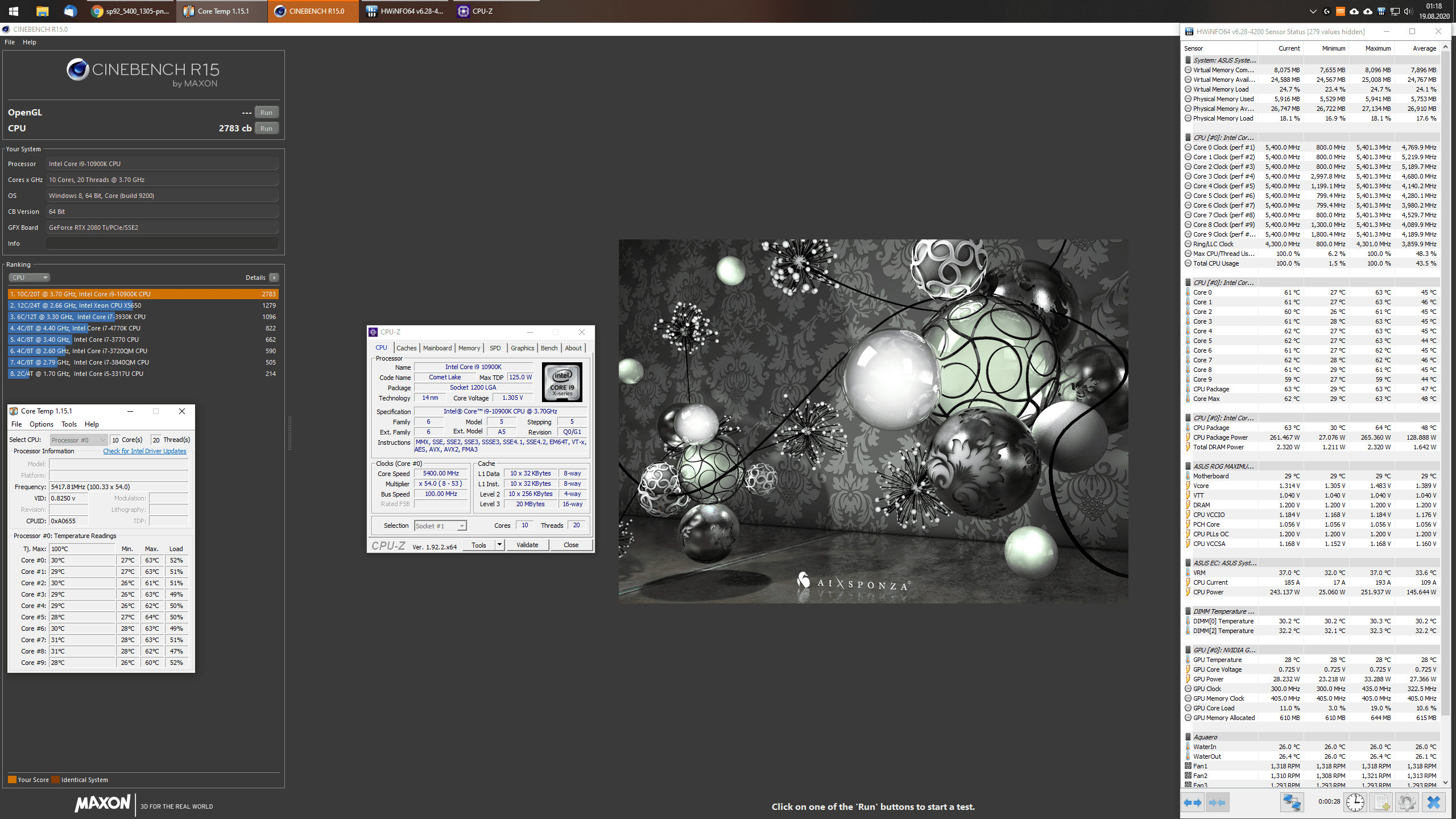Screen dimensions: 1456x819
Task: Select ranking row Intel Xeon CPU X5650
Action: [x=143, y=305]
